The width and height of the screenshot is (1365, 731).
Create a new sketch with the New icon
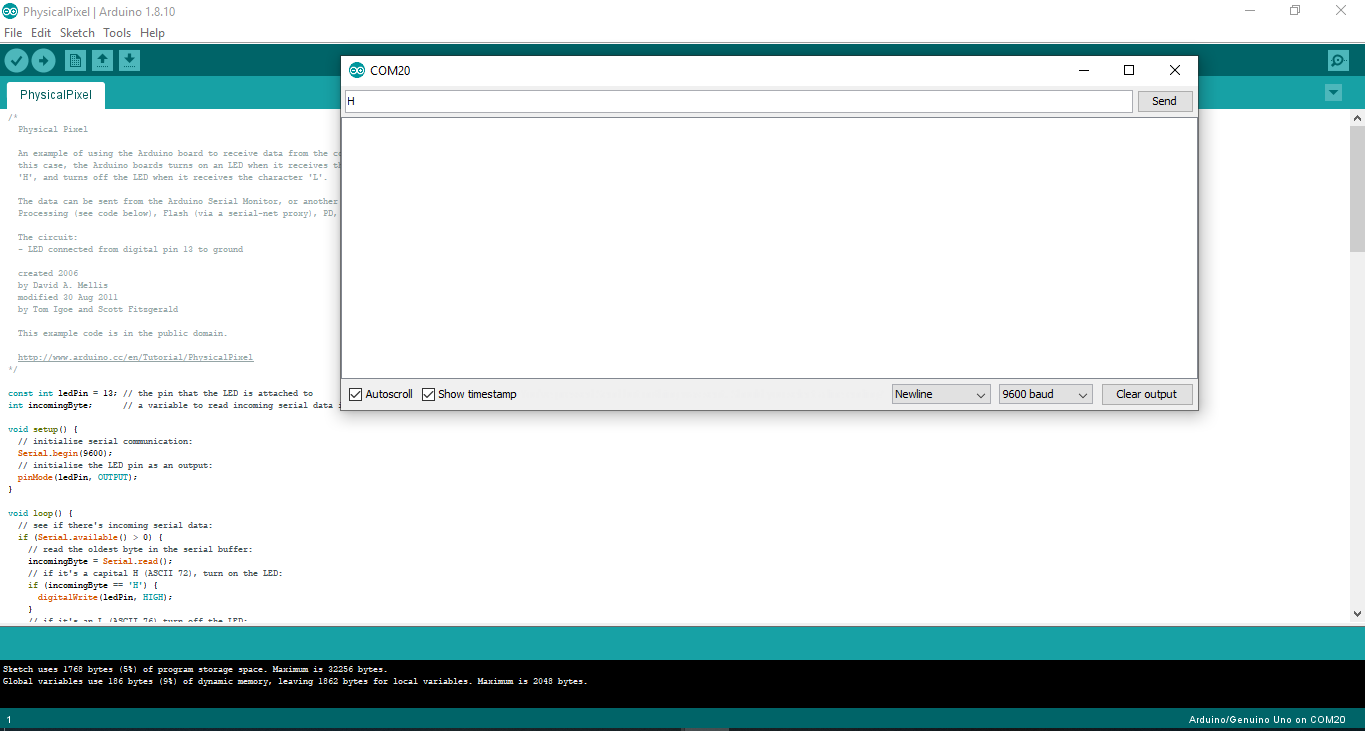pos(75,61)
